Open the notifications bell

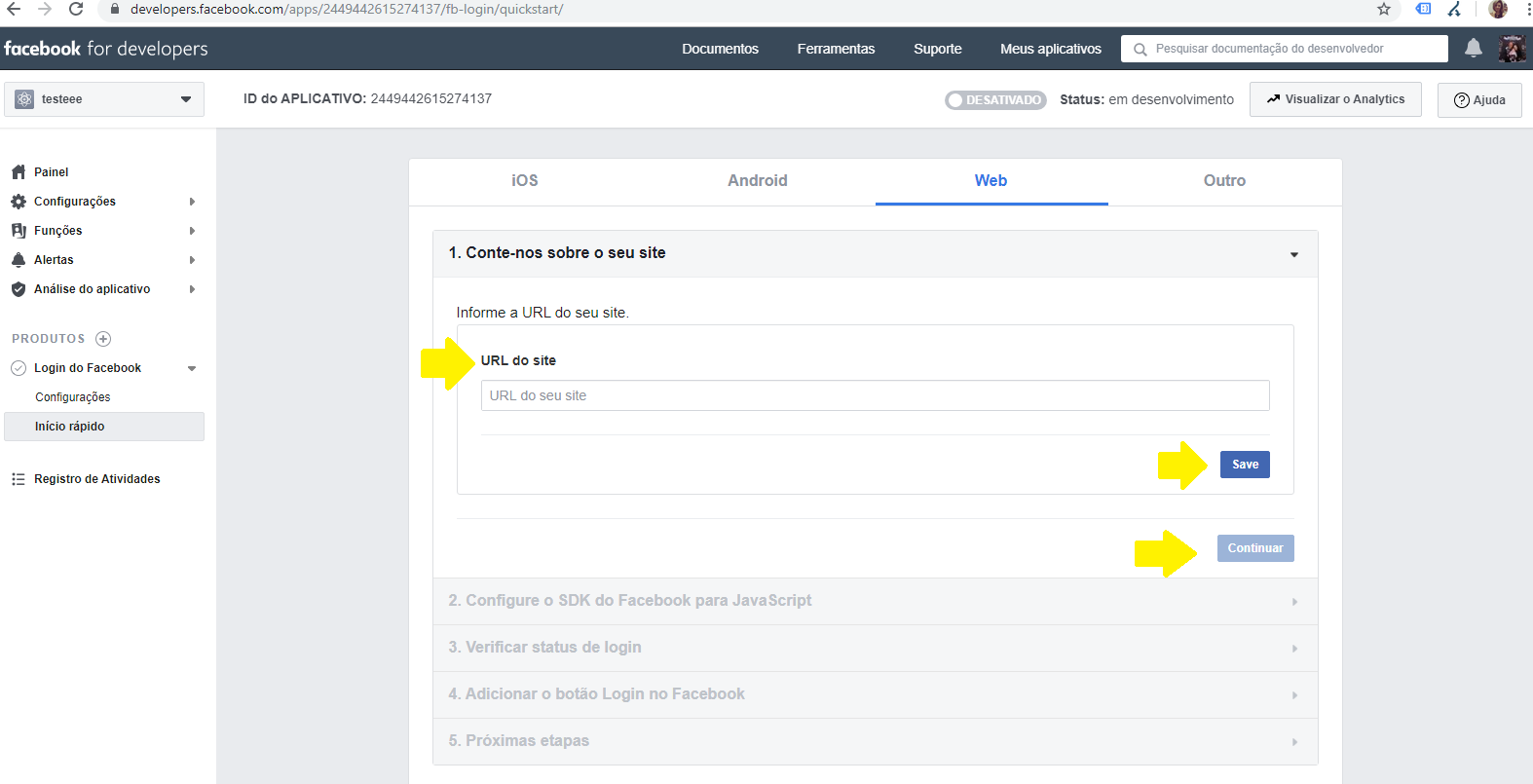tap(1473, 48)
